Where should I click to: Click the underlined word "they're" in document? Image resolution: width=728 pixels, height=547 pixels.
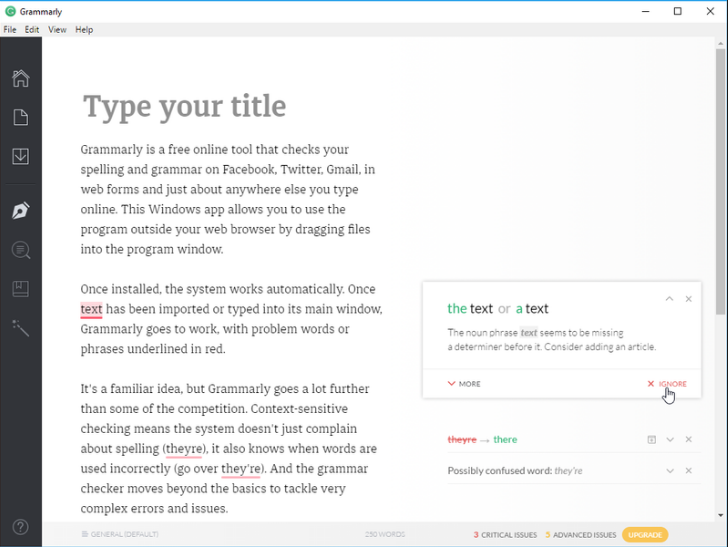click(x=240, y=469)
